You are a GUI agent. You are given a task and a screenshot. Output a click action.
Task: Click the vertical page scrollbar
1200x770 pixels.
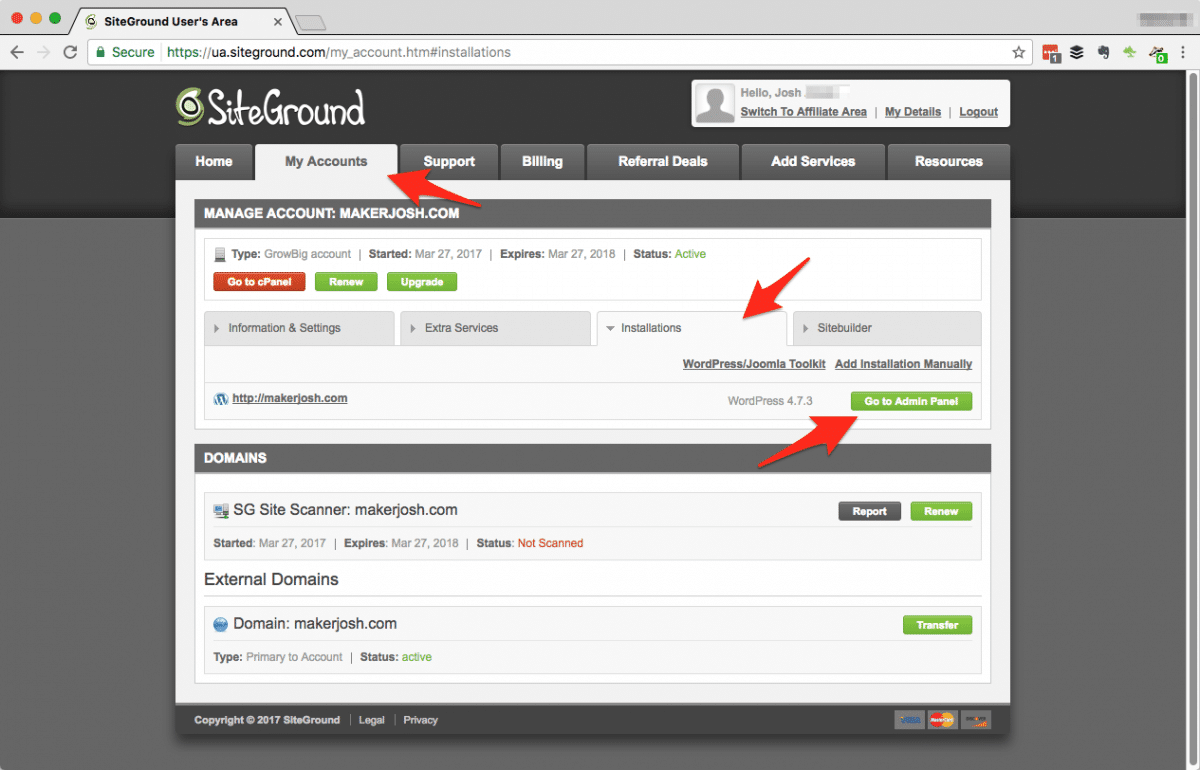(x=1193, y=420)
